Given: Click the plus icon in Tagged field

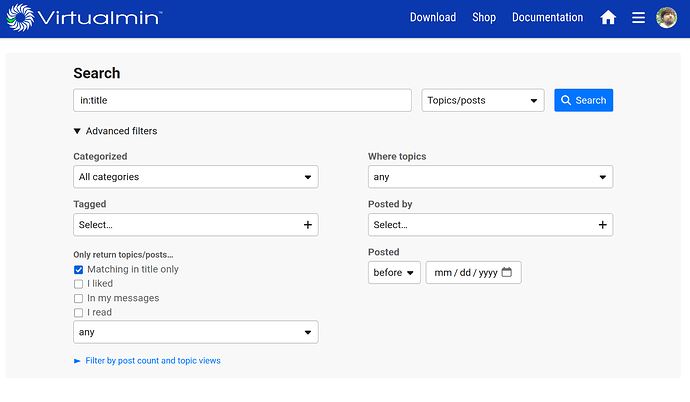Looking at the screenshot, I should pos(307,225).
